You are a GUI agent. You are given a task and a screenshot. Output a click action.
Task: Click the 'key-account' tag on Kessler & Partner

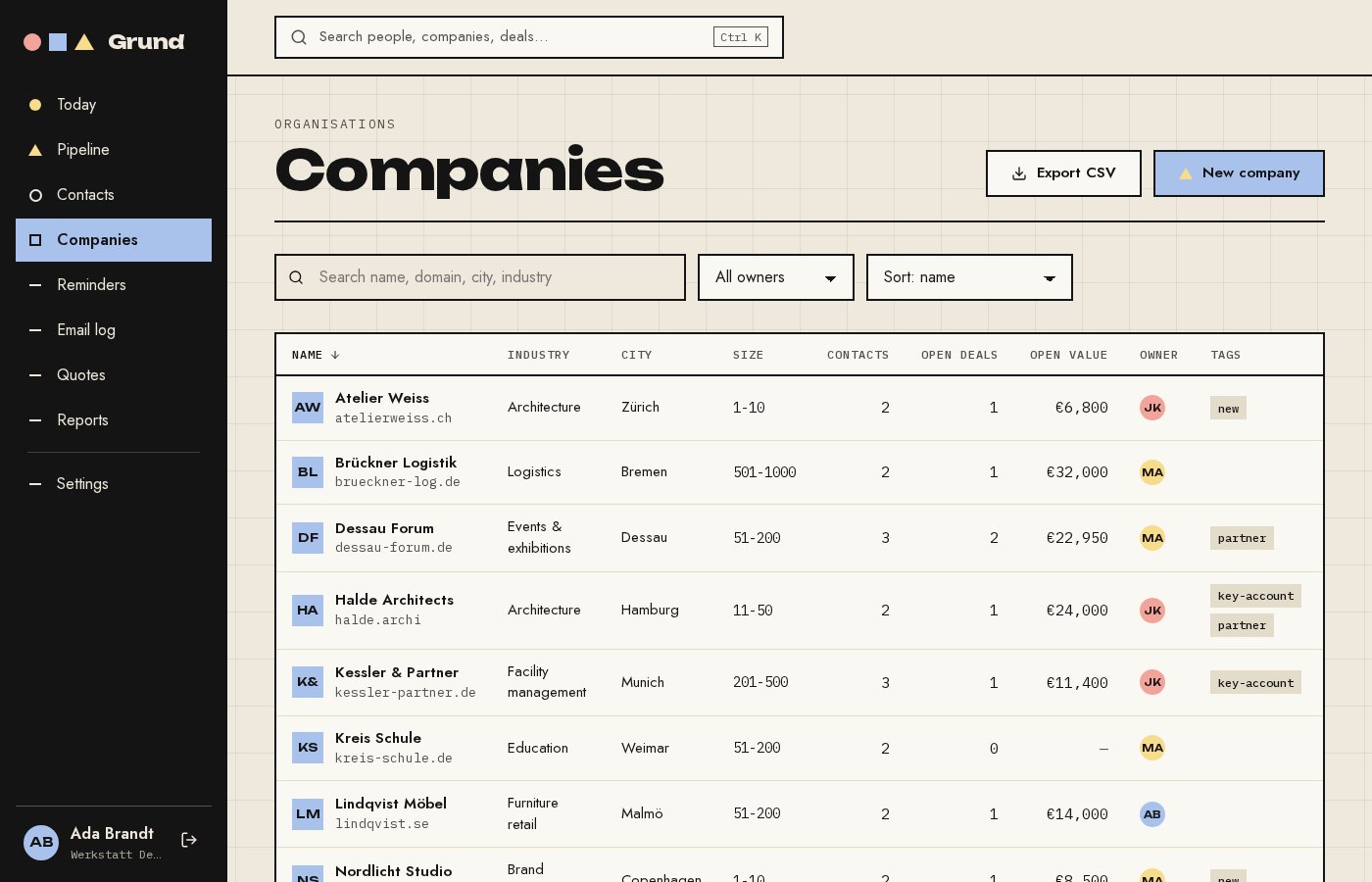pyautogui.click(x=1255, y=683)
